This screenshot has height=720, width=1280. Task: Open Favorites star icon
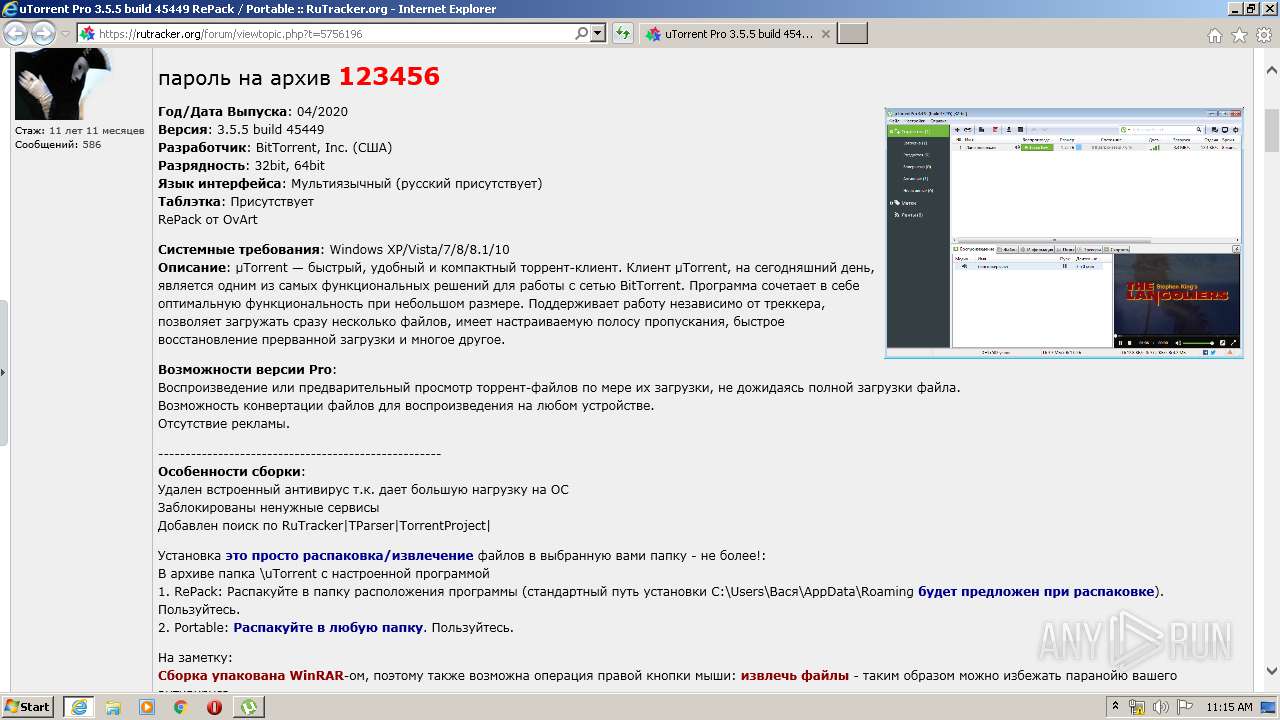[x=1239, y=35]
